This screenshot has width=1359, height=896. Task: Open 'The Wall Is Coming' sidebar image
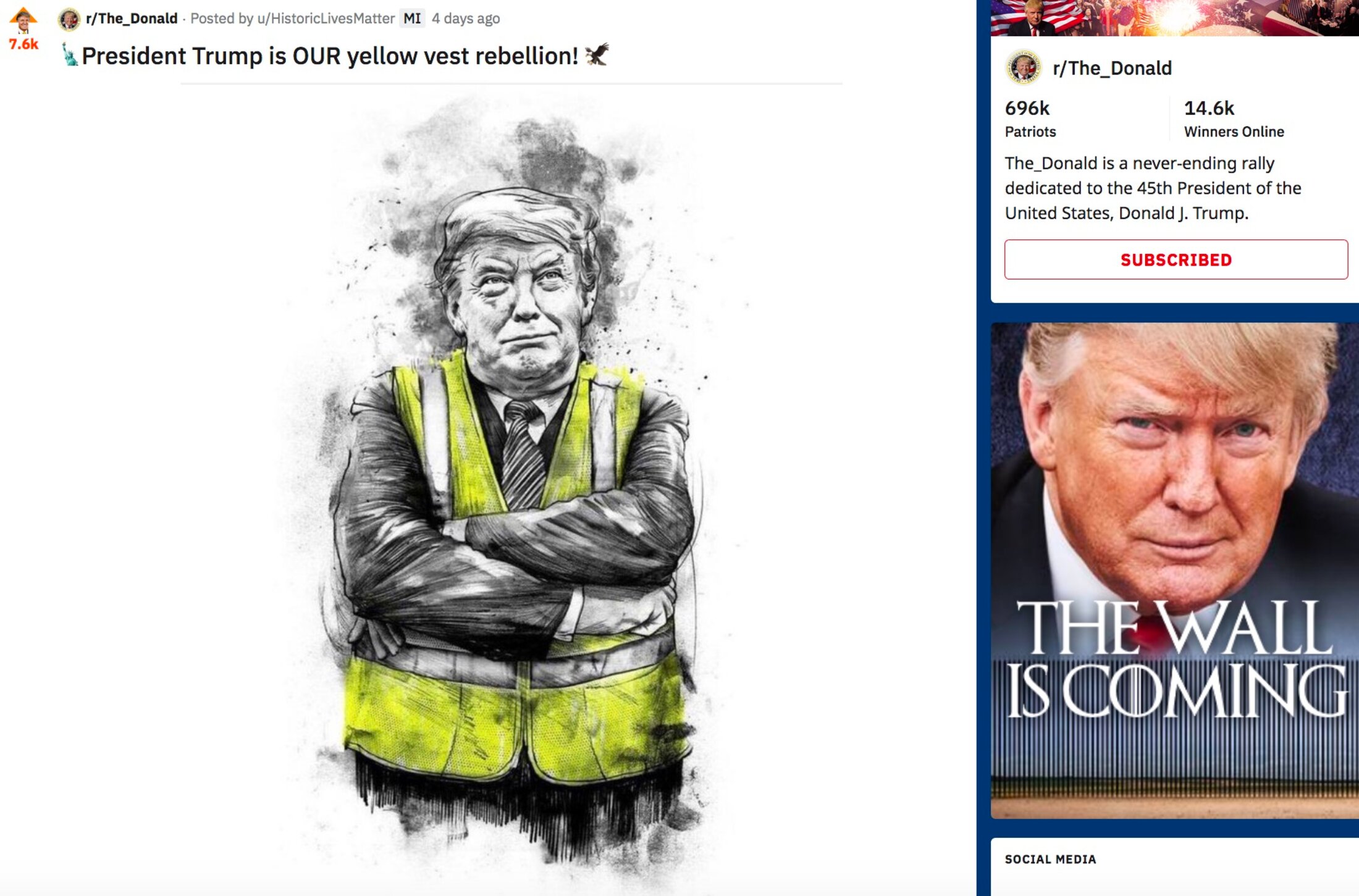click(1175, 571)
